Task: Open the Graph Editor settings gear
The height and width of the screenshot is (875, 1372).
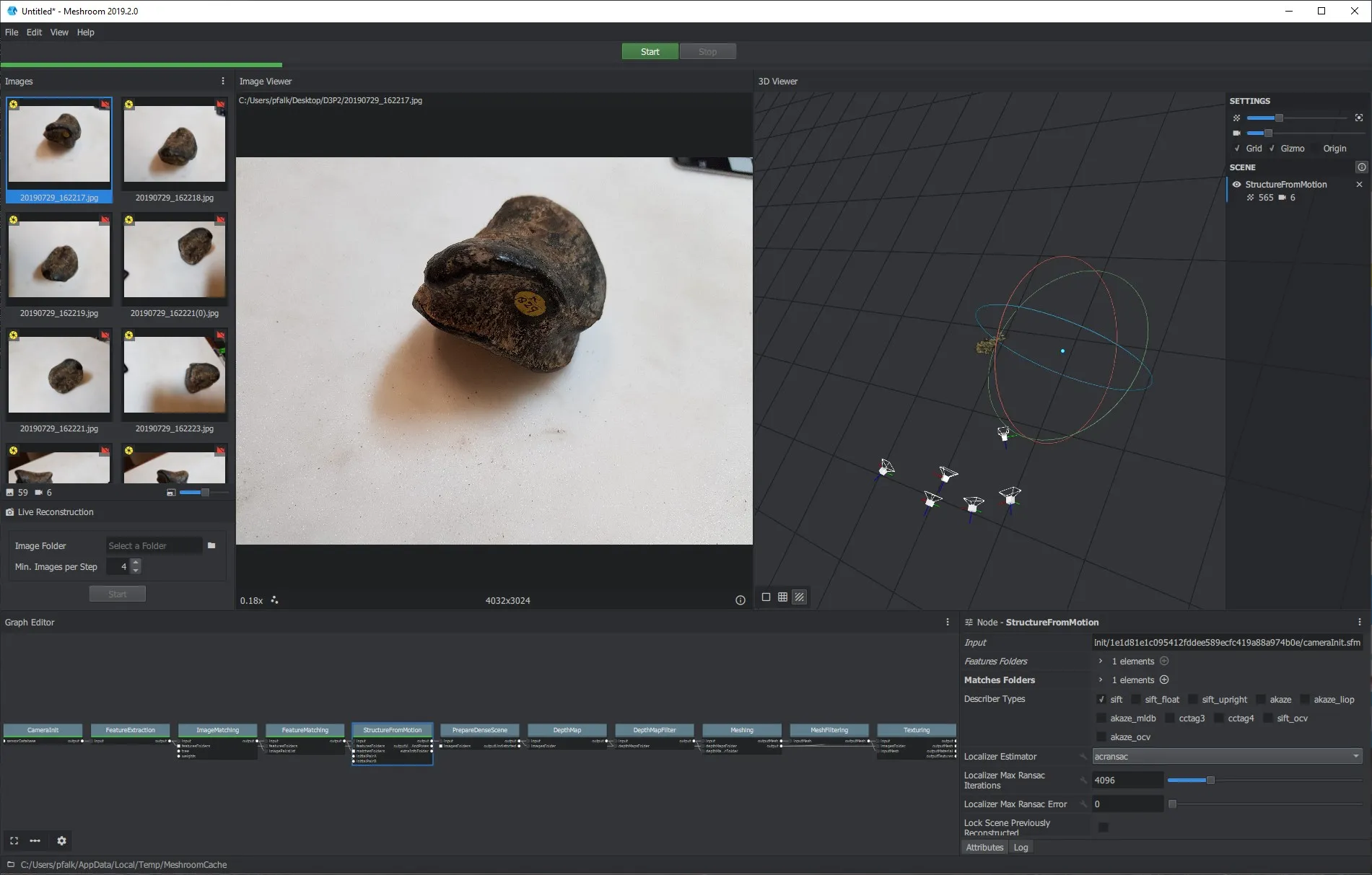Action: click(61, 840)
